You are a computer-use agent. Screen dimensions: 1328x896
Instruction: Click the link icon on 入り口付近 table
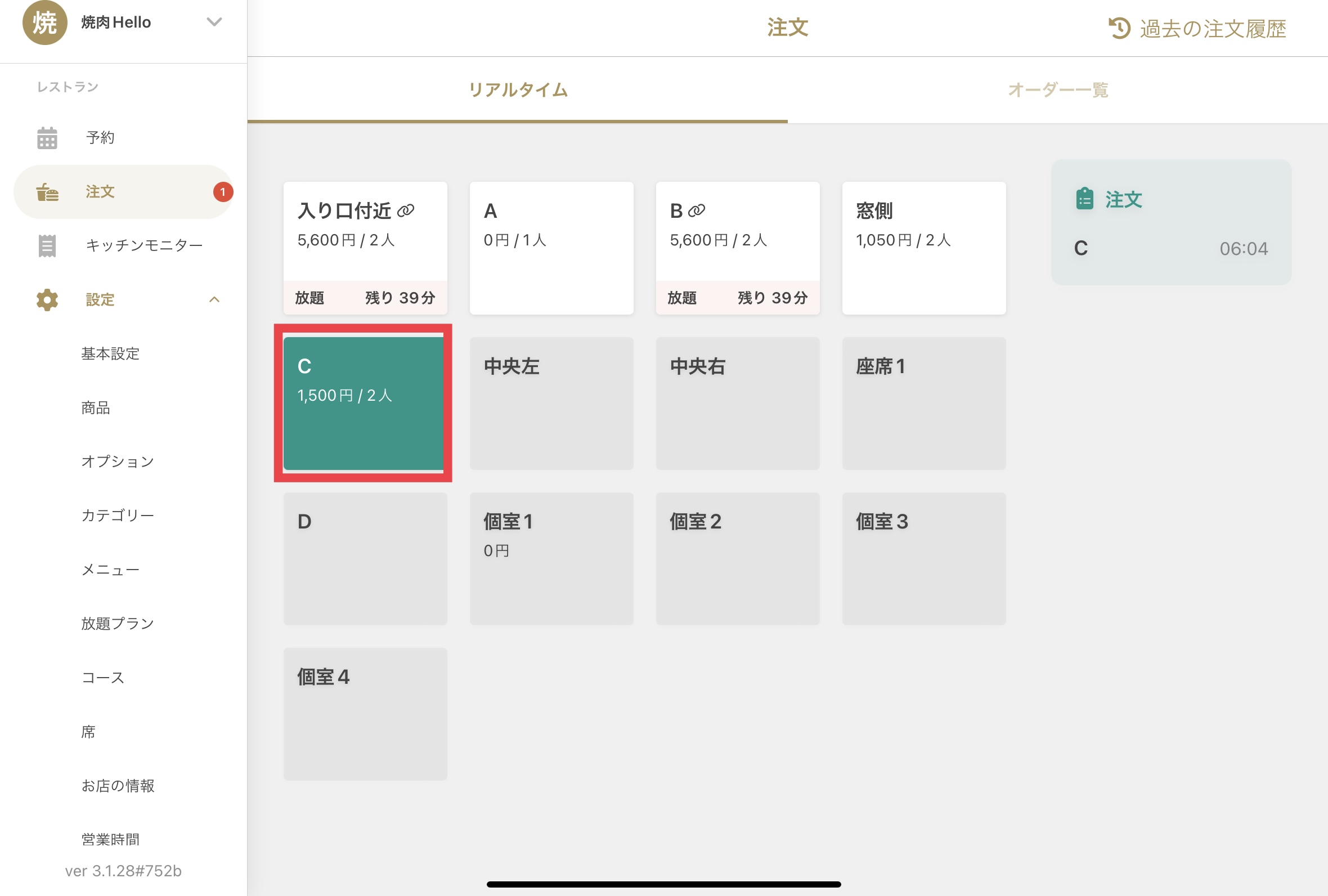coord(406,211)
